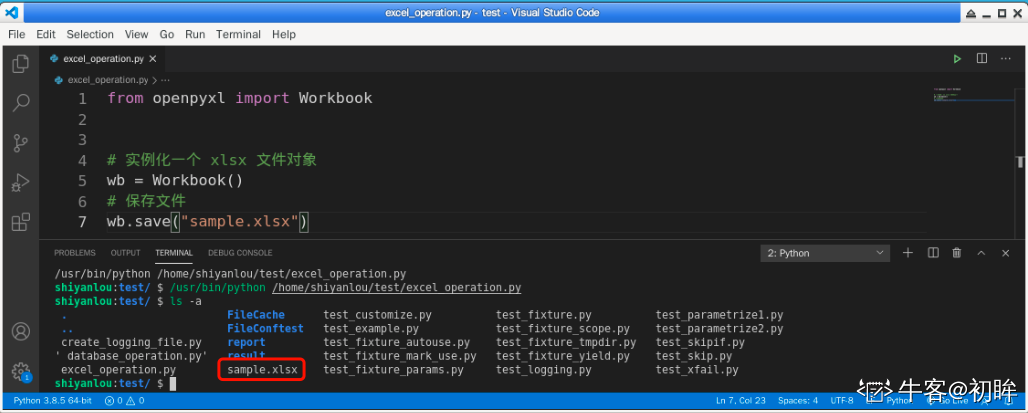The width and height of the screenshot is (1028, 413).
Task: Open the Selection menu
Action: point(90,34)
